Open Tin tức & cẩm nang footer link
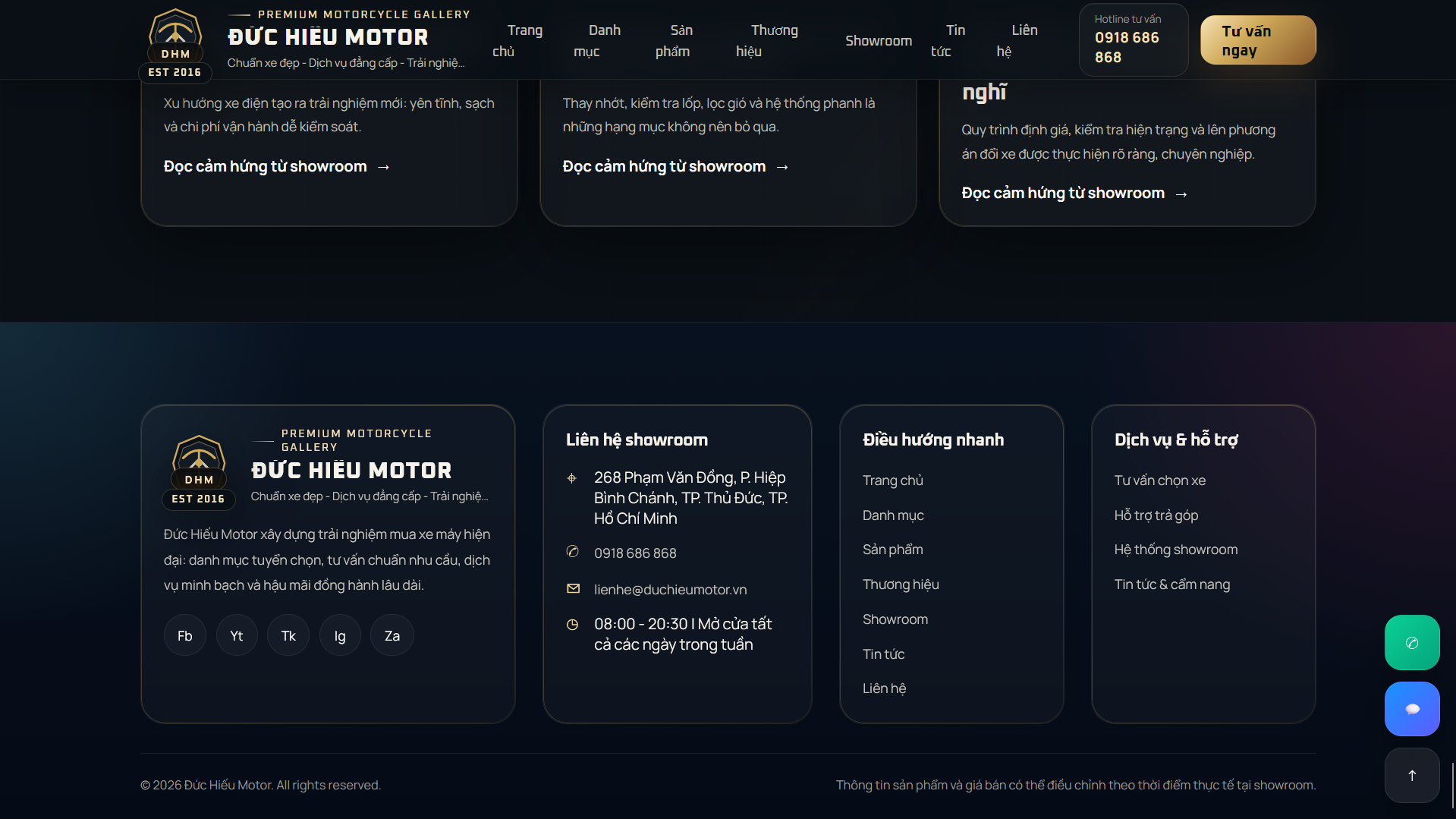The height and width of the screenshot is (819, 1456). [1171, 584]
